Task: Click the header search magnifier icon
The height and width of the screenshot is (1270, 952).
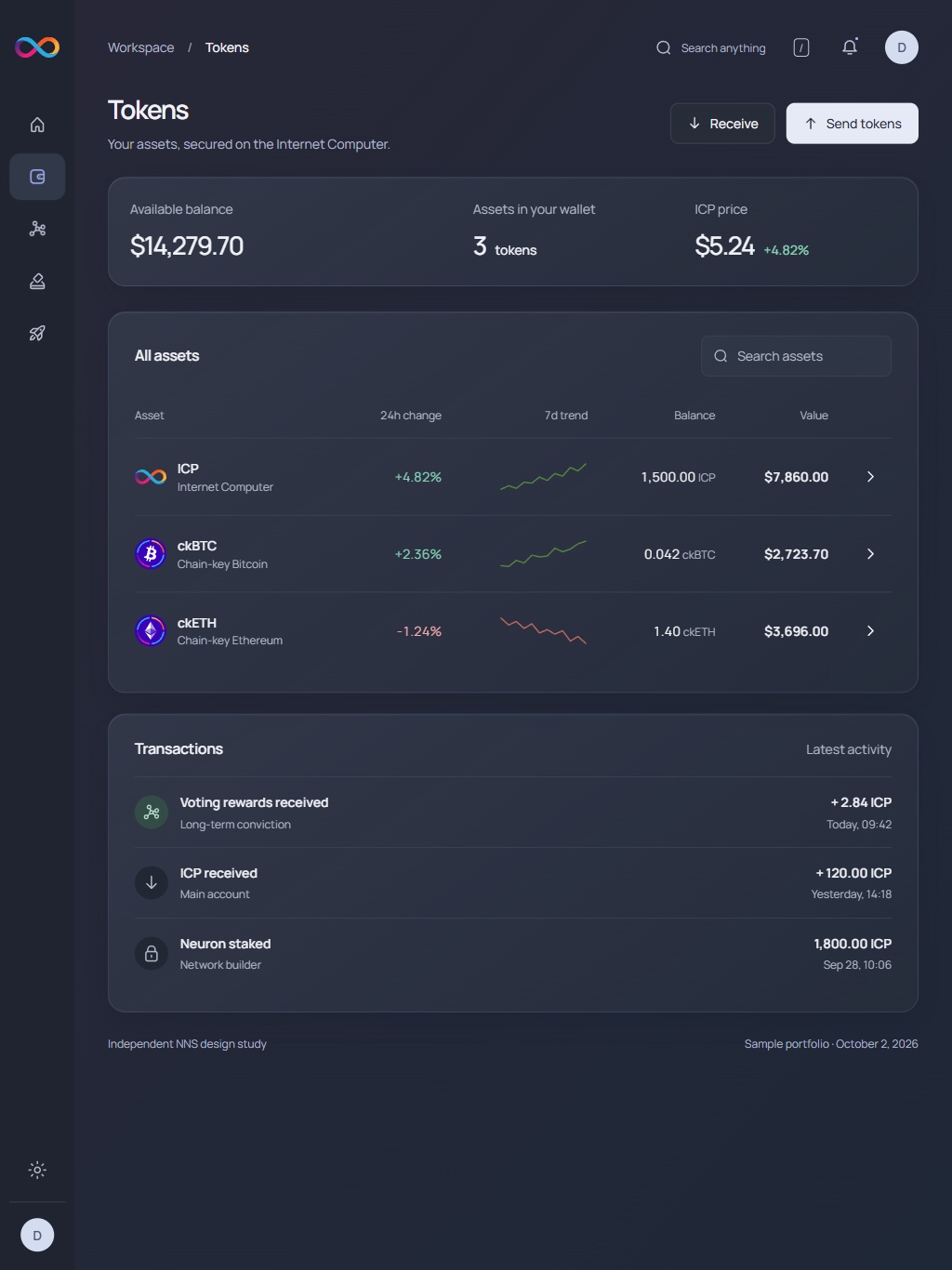Action: click(664, 47)
